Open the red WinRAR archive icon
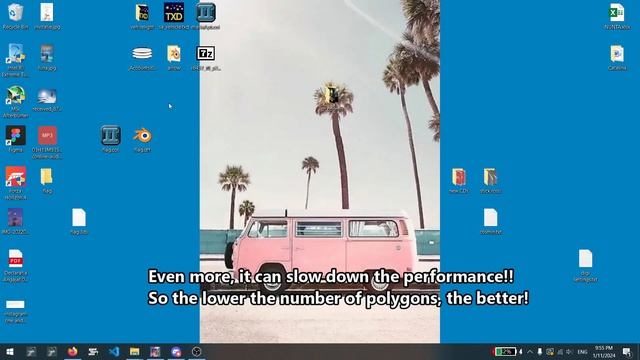The width and height of the screenshot is (640, 360). click(x=459, y=177)
